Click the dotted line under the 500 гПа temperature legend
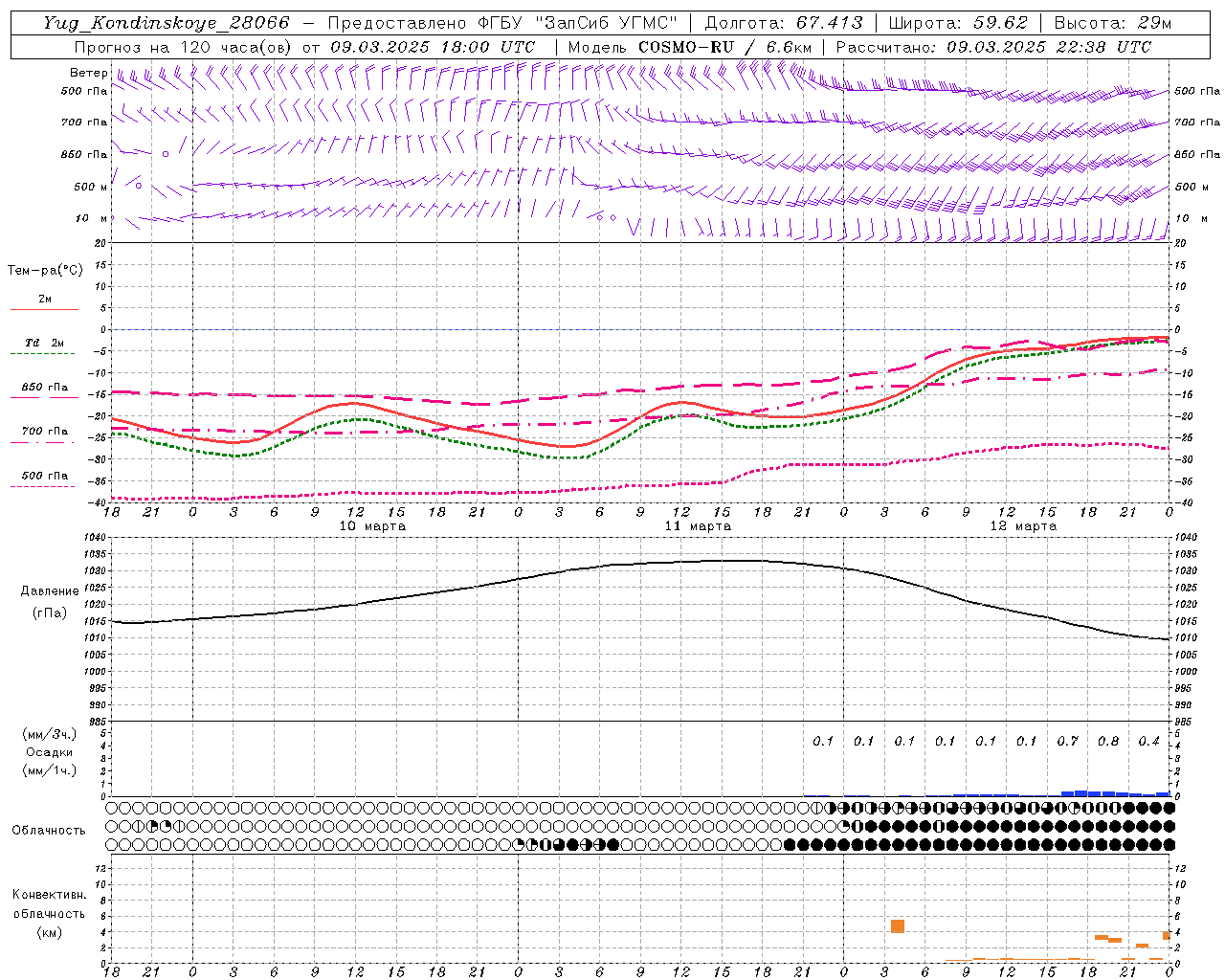 coord(43,486)
